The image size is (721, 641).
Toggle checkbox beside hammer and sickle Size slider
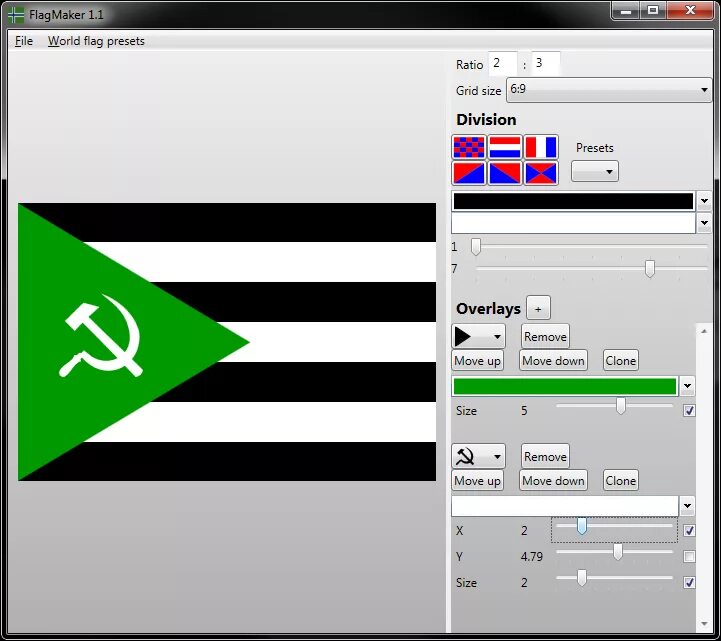tap(689, 583)
